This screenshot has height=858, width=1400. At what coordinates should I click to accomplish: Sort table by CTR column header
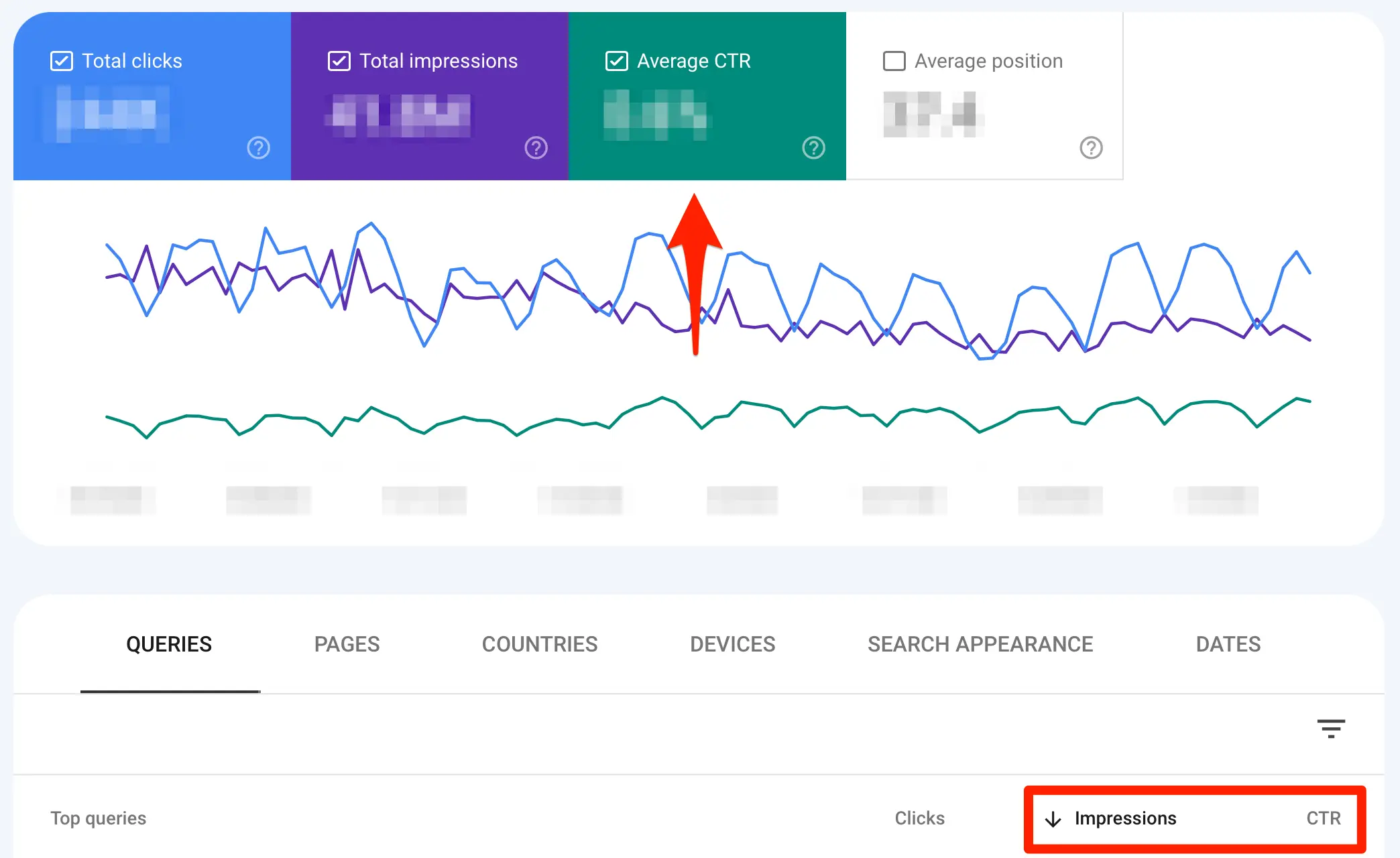1323,818
